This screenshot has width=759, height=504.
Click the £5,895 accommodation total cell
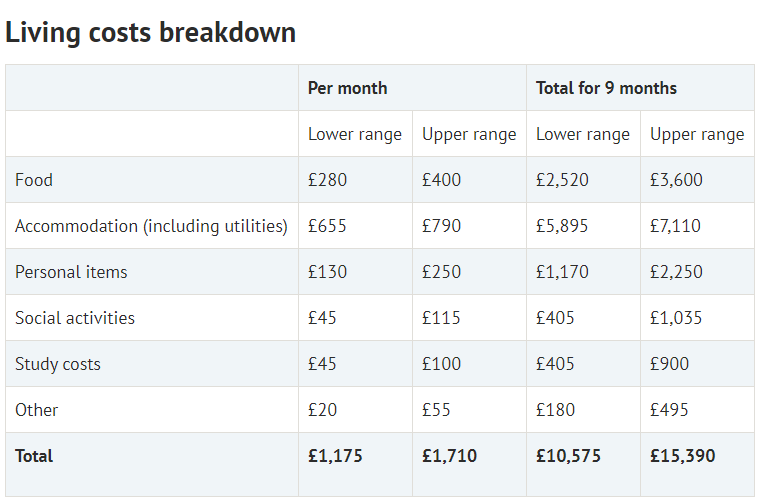pos(562,226)
